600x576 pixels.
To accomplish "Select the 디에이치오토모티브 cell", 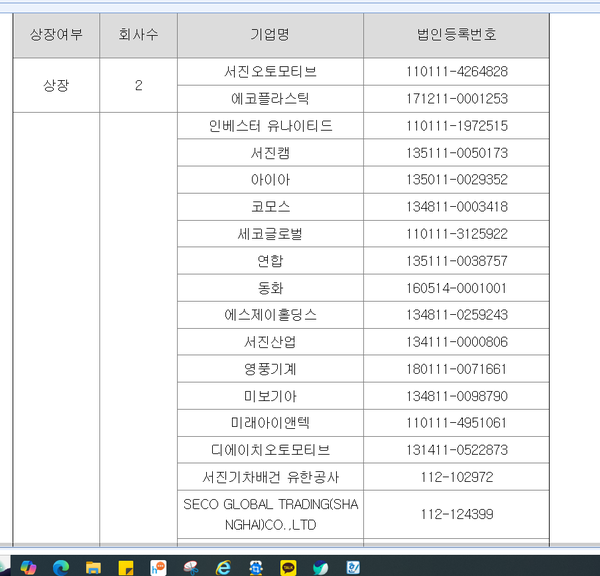I will click(270, 450).
